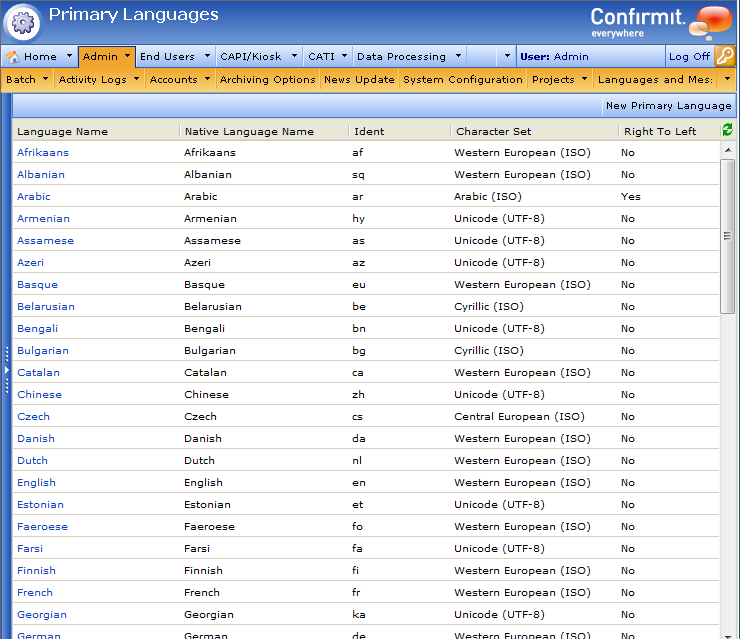This screenshot has height=639, width=740.
Task: Click the 'Yes' value in Arabic row
Action: 631,196
